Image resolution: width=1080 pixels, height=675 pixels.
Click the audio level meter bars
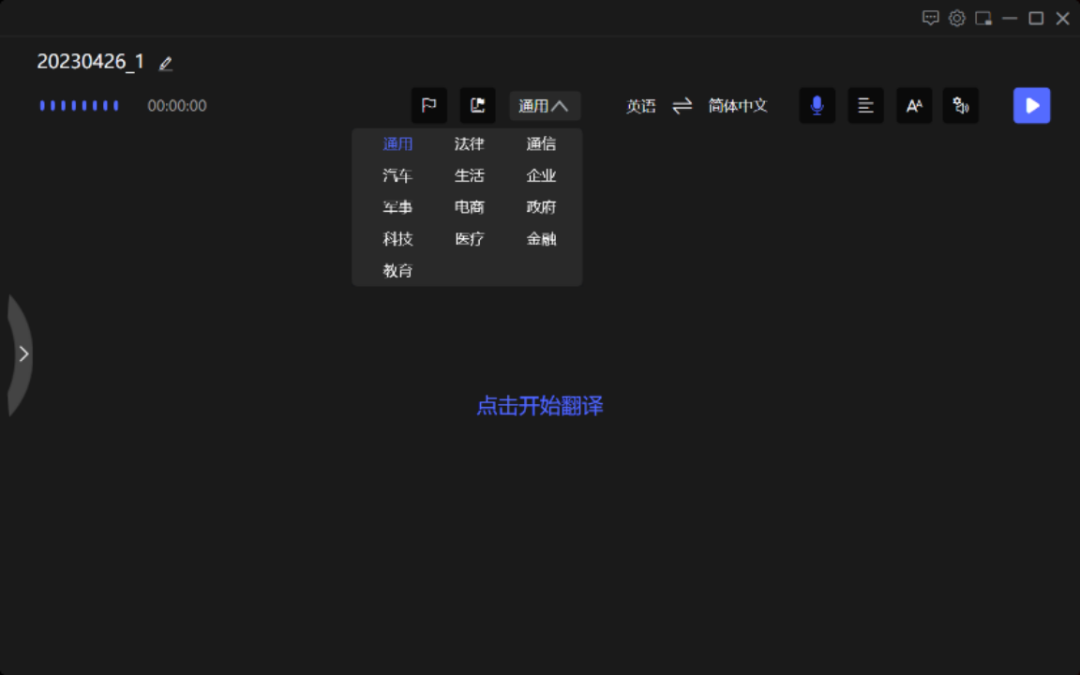[79, 105]
